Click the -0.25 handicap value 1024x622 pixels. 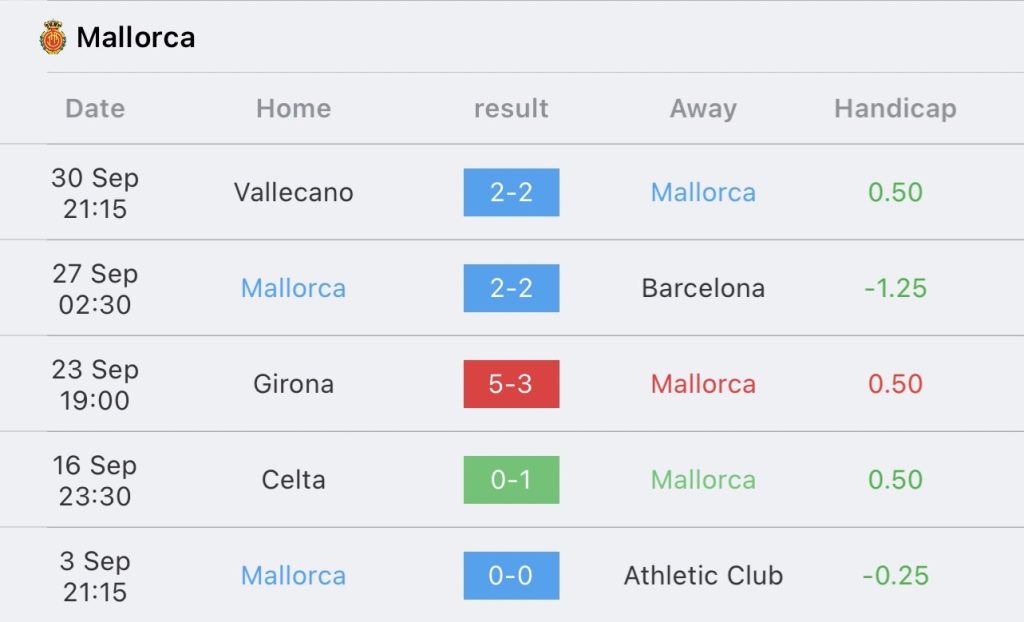pos(895,576)
